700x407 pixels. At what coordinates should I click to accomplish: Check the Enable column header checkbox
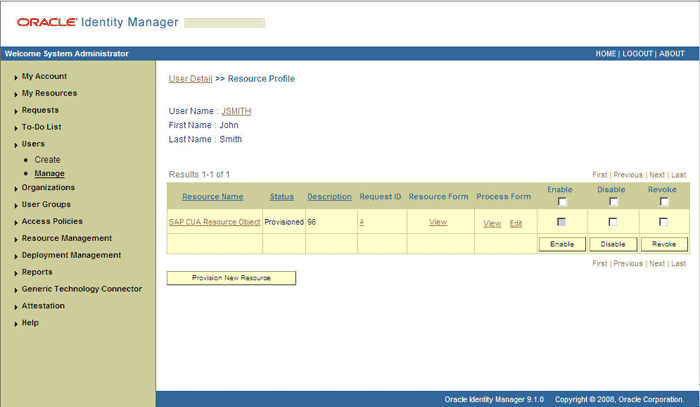tap(562, 202)
